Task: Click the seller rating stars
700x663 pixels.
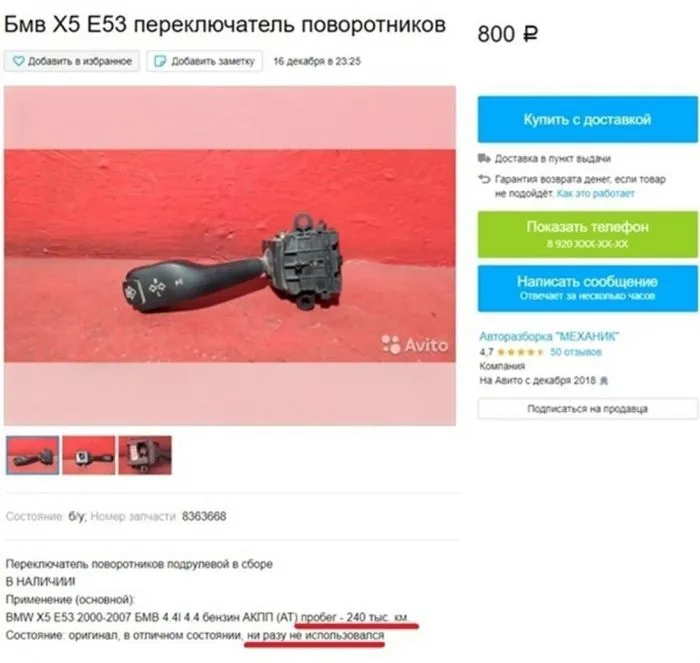Action: pyautogui.click(x=521, y=352)
